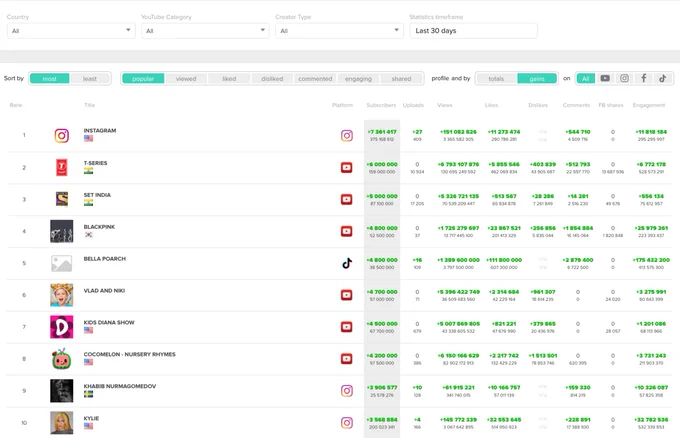Switch to gains view
The width and height of the screenshot is (680, 438).
click(537, 78)
